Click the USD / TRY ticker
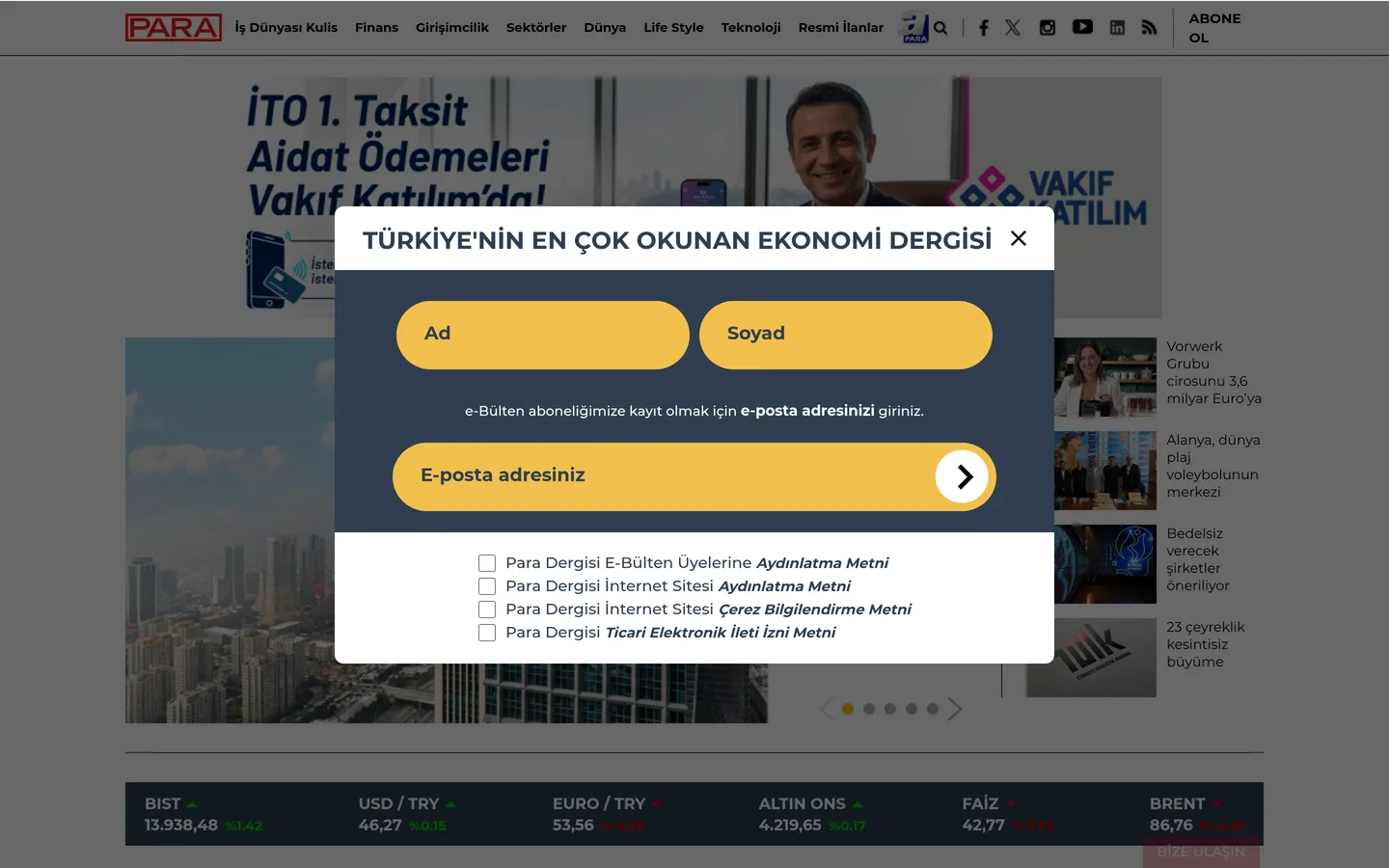This screenshot has width=1389, height=868. 407,815
